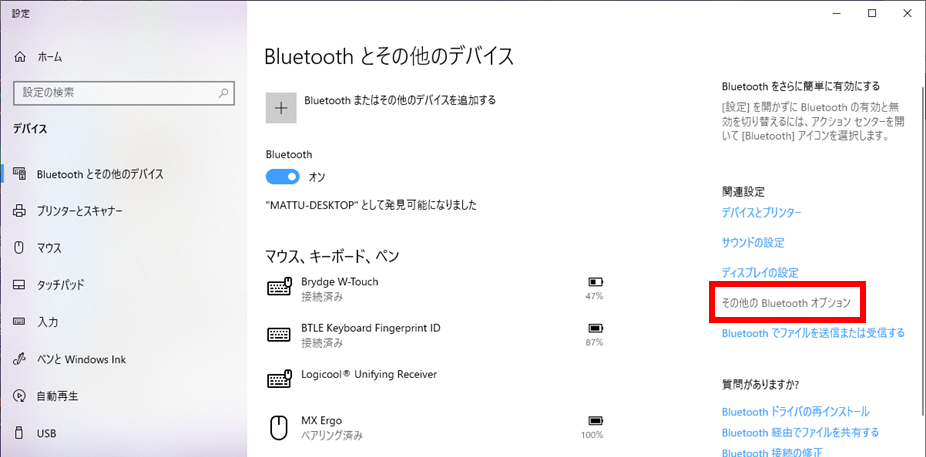This screenshot has height=457, width=926.
Task: Open ディスプレイの設定 link
Action: coord(760,273)
